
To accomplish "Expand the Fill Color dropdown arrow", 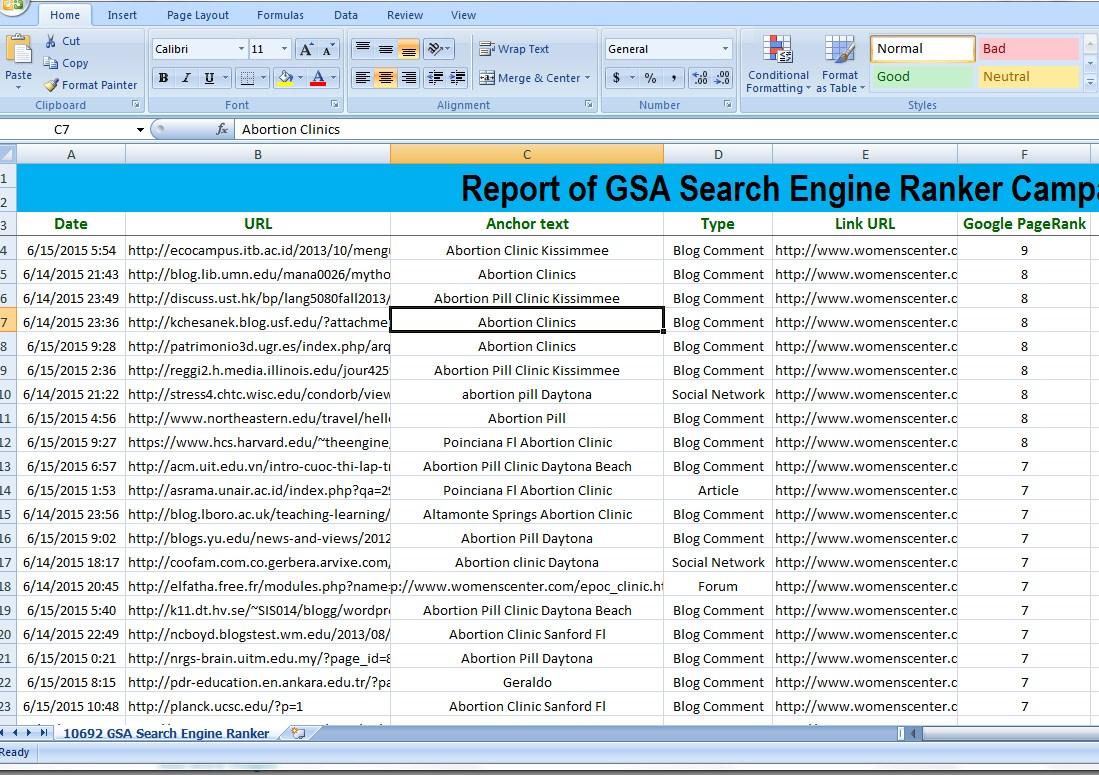I will tap(300, 78).
